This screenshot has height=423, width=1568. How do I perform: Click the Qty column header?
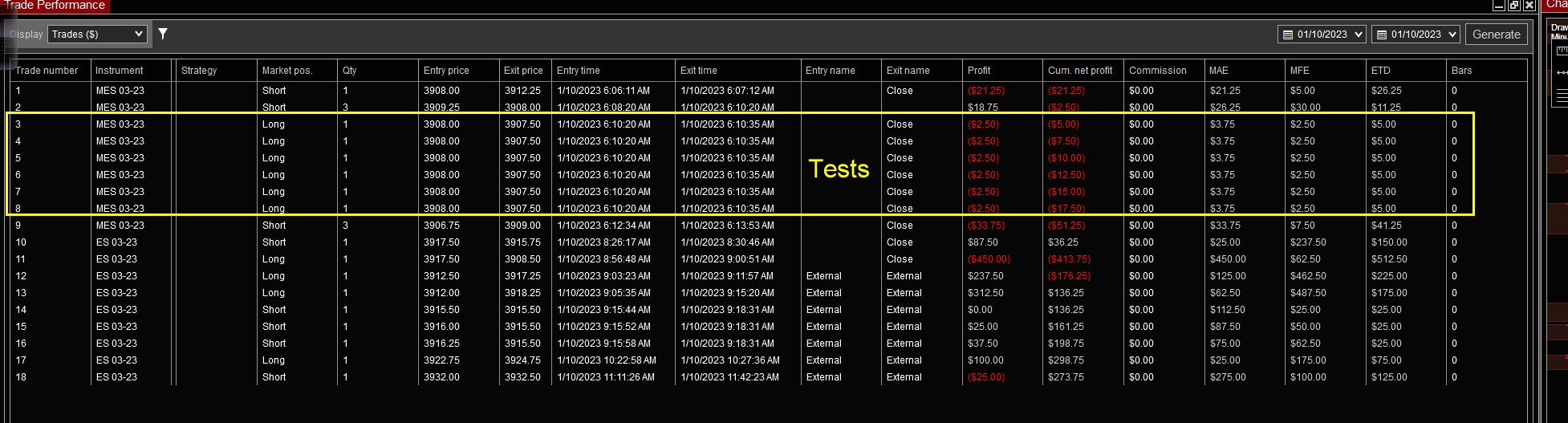(350, 71)
